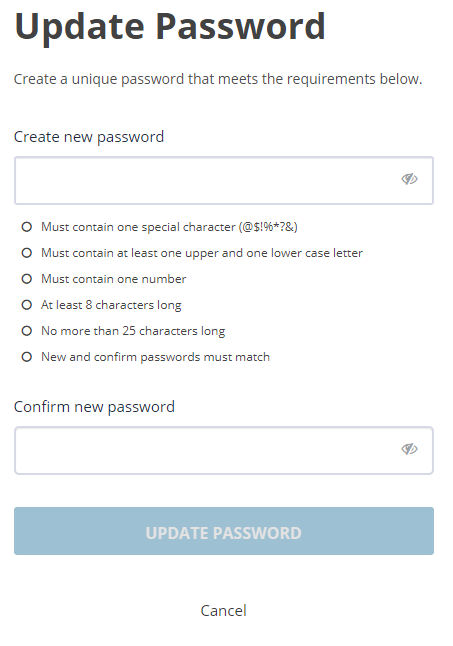Click the special character requirement text
Image resolution: width=453 pixels, height=646 pixels.
click(169, 227)
